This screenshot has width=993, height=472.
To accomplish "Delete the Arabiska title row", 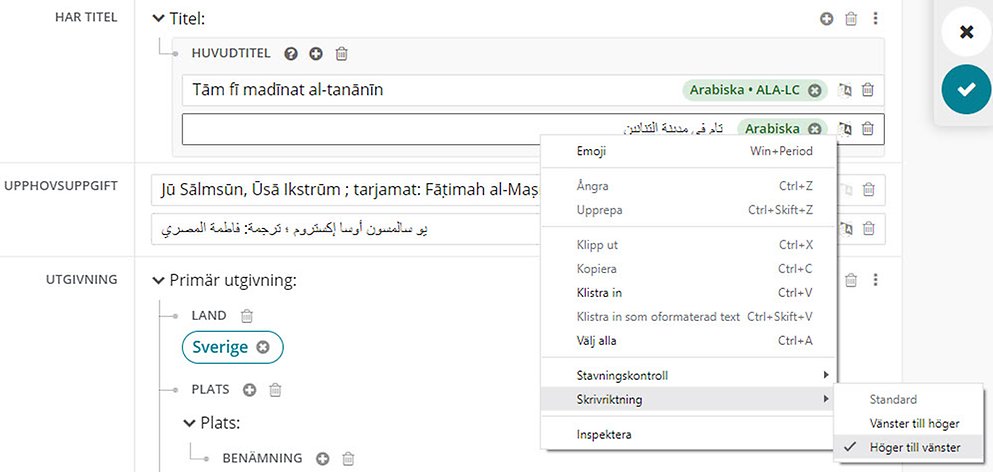I will tap(868, 129).
